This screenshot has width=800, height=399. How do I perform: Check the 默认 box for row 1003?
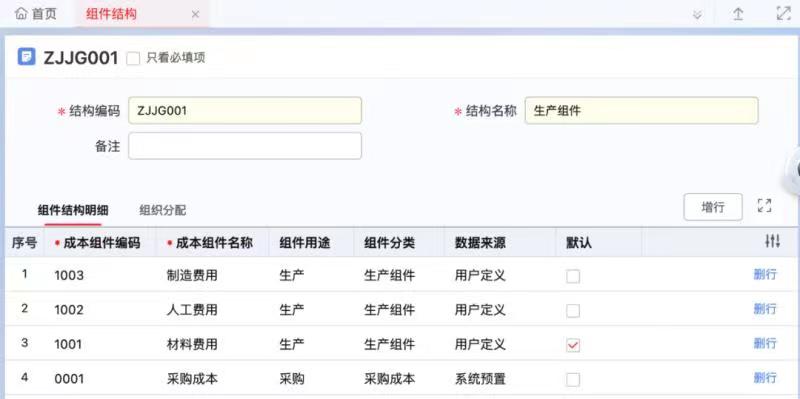573,276
